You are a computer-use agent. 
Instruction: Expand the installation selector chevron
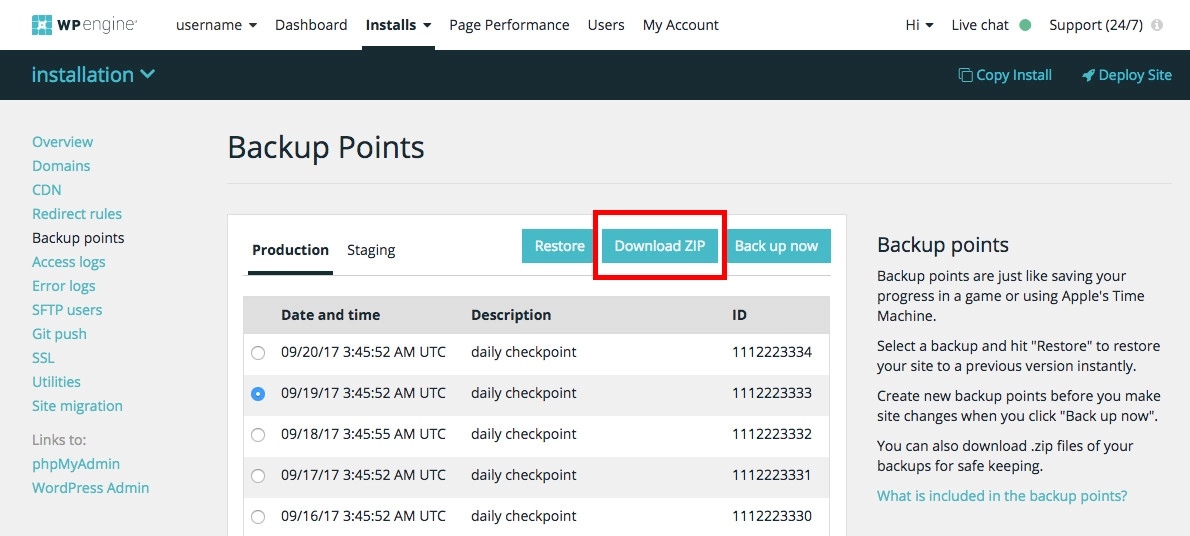(148, 75)
